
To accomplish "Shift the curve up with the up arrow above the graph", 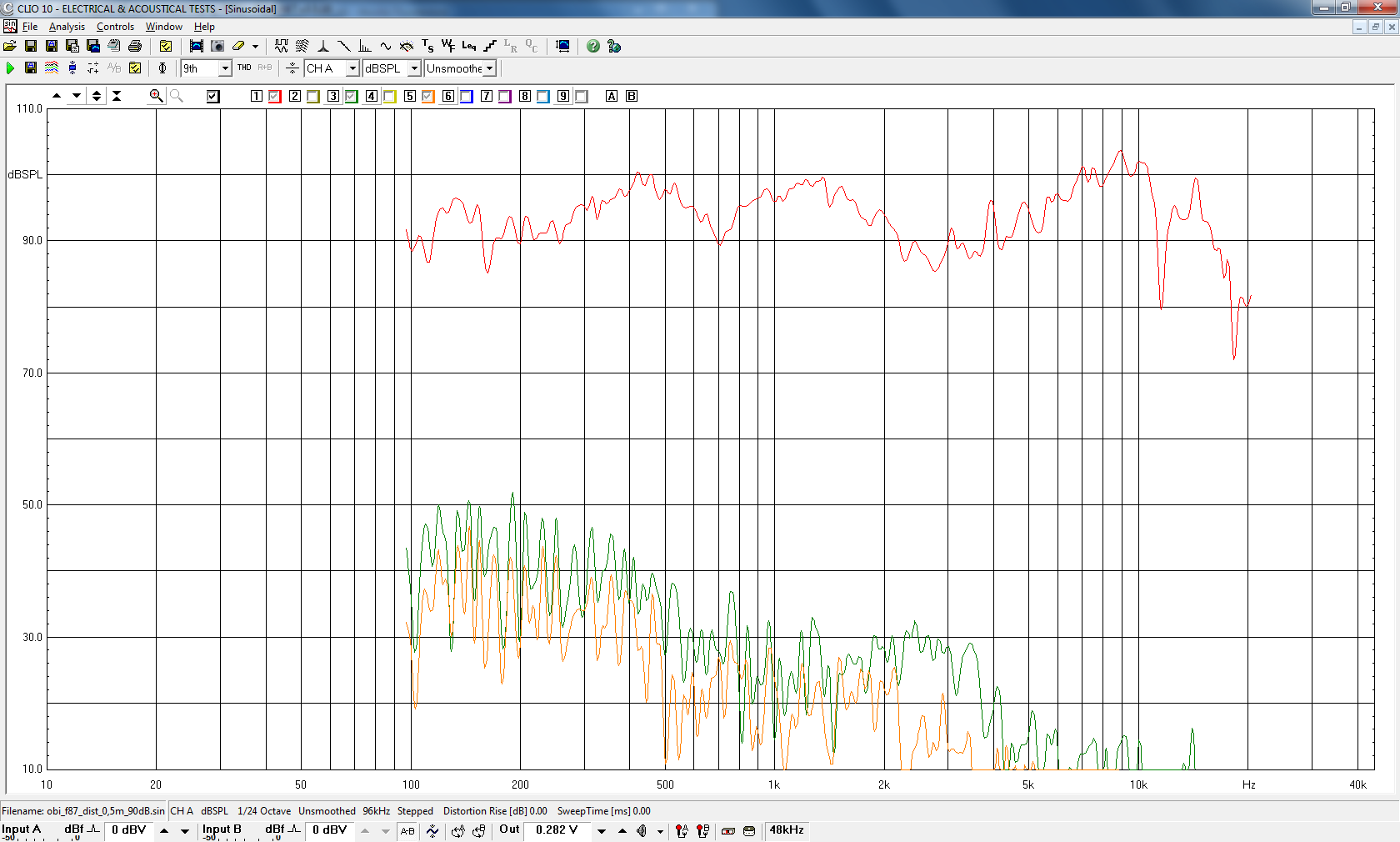I will coord(57,96).
